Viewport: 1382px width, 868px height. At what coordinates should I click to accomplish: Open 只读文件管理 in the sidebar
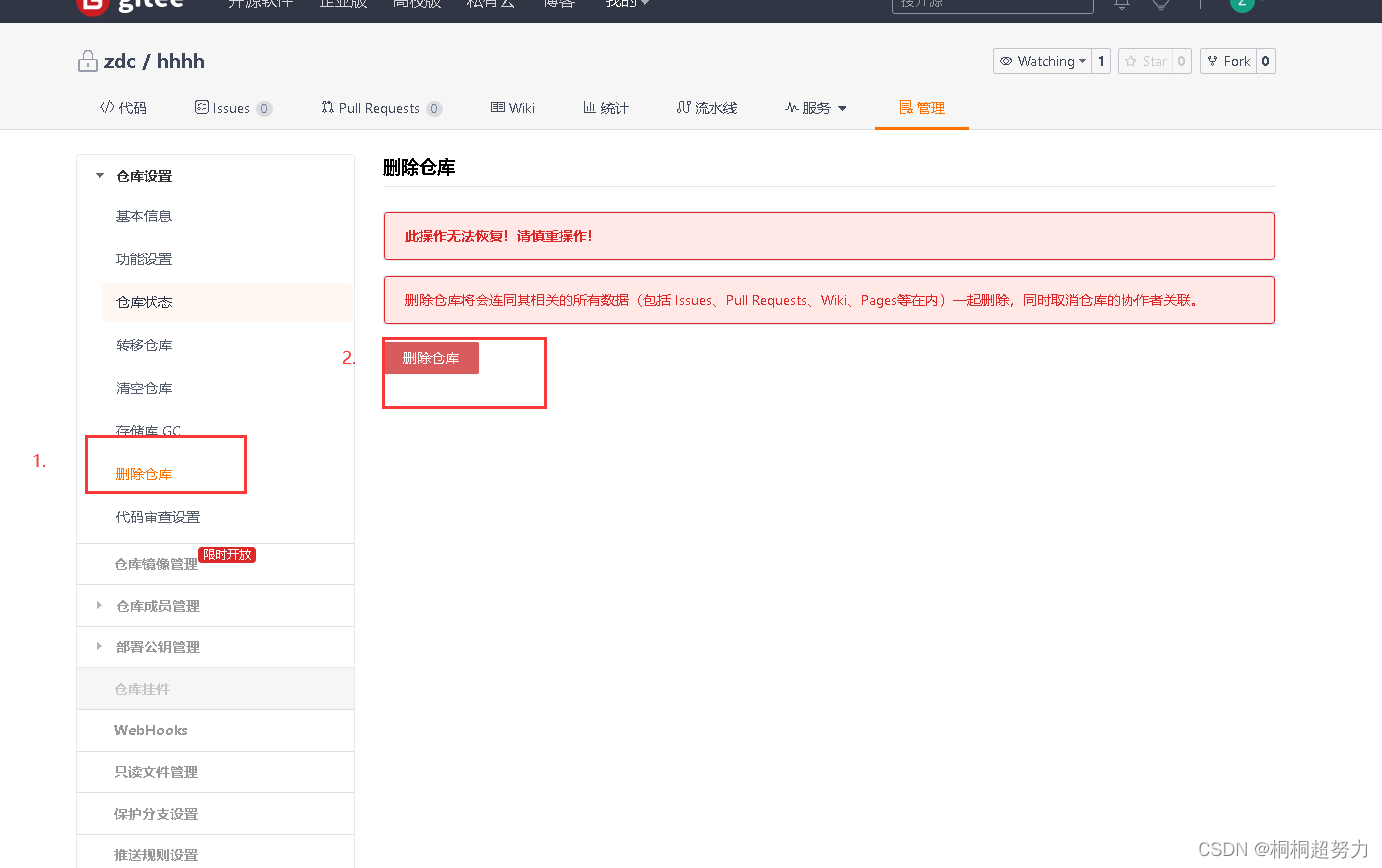(156, 772)
